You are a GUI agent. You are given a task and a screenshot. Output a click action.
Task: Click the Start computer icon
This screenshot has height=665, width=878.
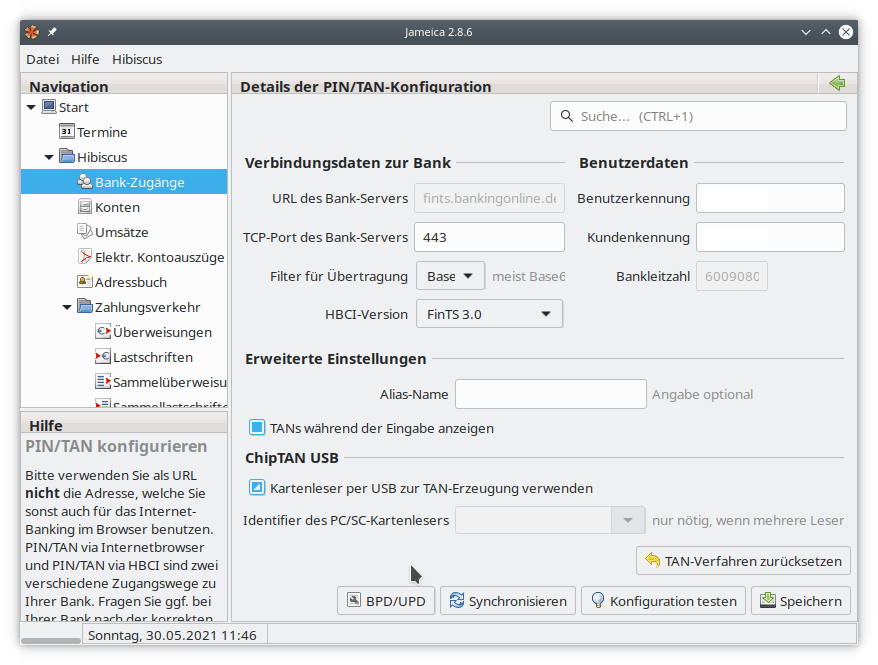pyautogui.click(x=49, y=106)
